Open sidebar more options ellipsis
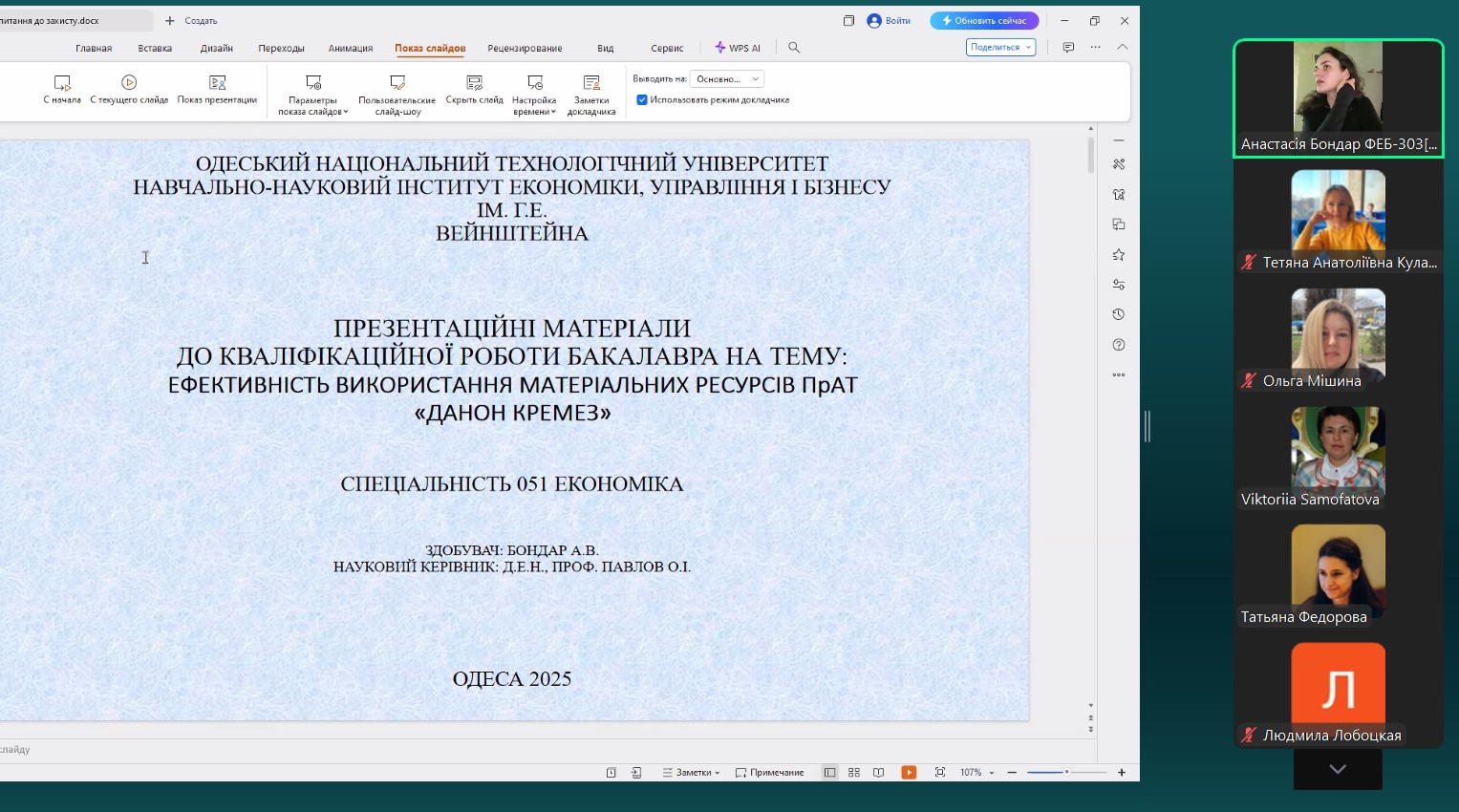Viewport: 1459px width, 812px height. pos(1119,374)
